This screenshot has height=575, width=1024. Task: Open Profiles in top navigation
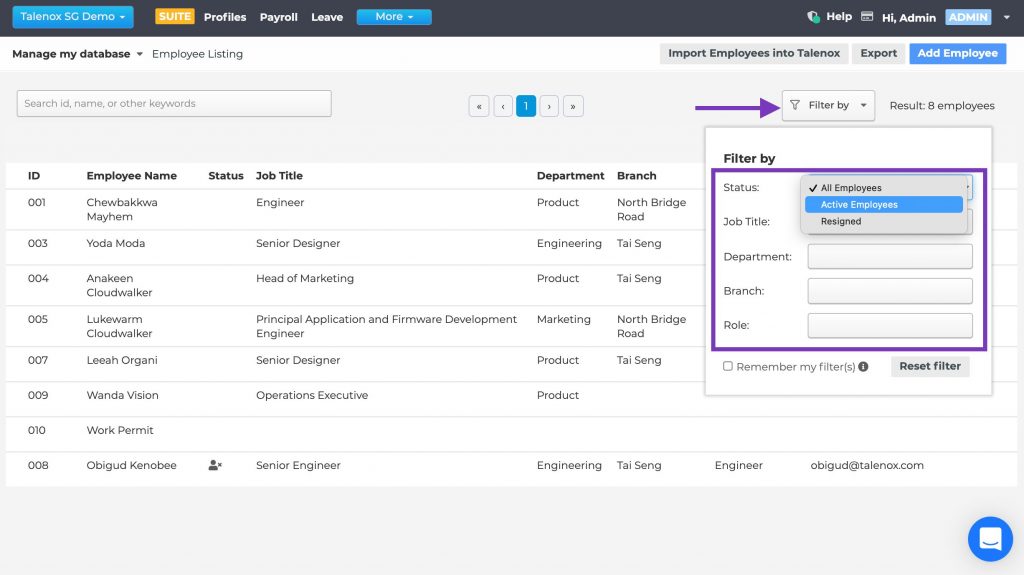pos(225,17)
